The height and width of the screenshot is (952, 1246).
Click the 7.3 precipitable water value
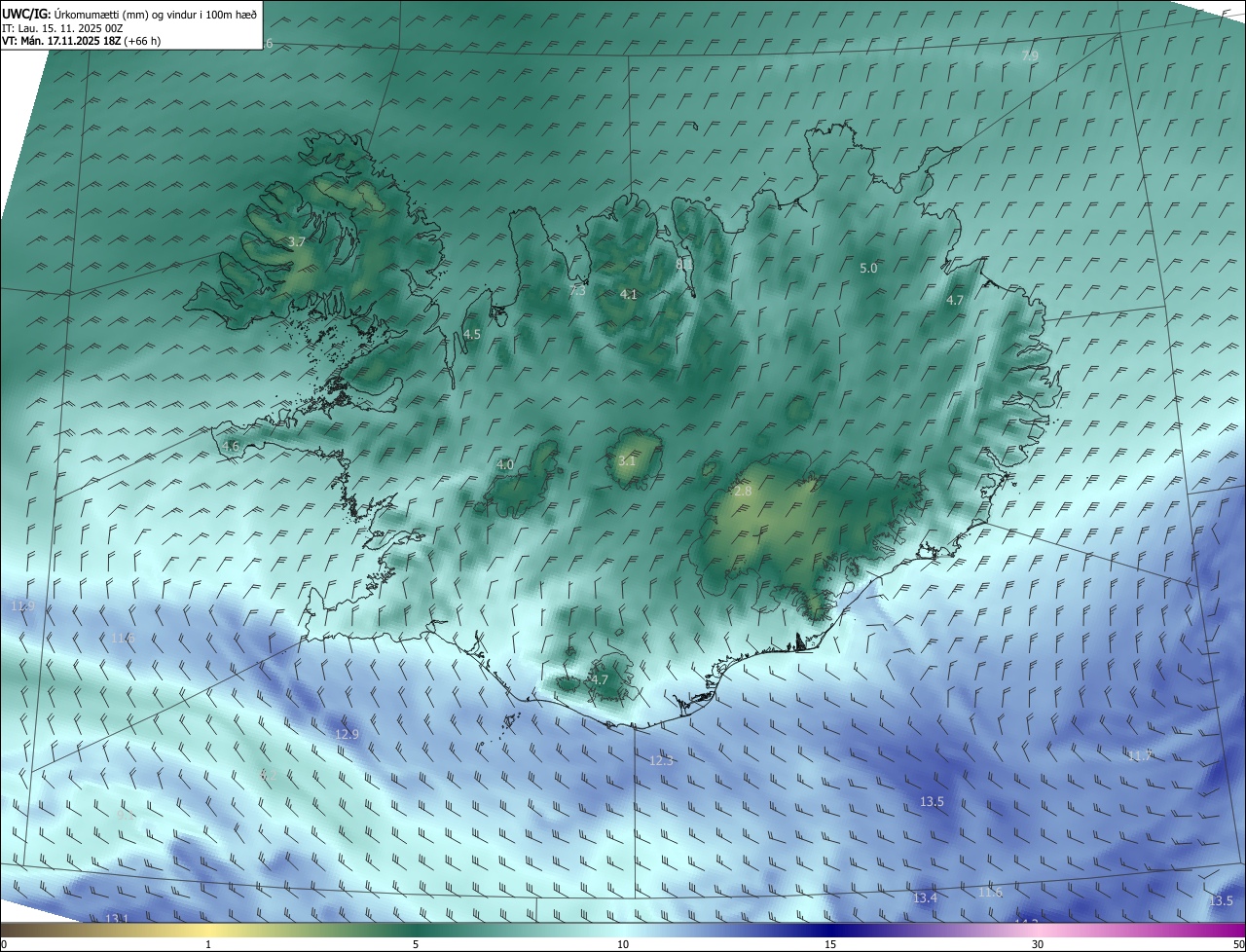577,290
